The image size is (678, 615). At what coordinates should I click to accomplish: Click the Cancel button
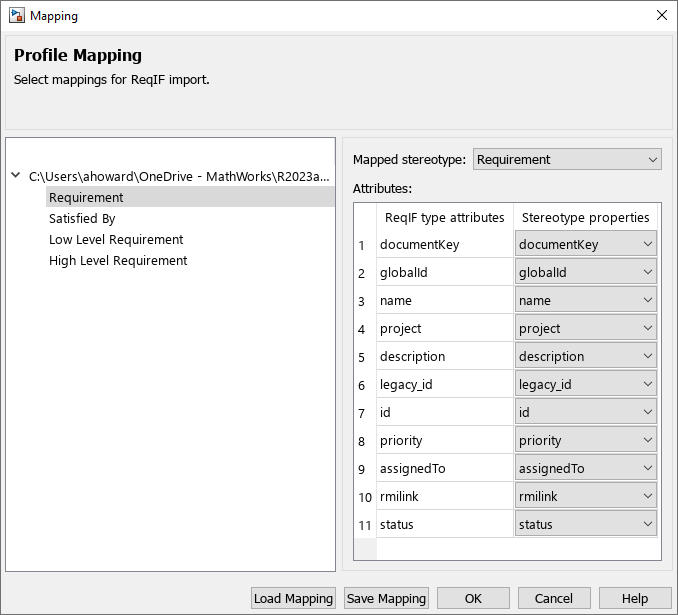click(x=554, y=598)
